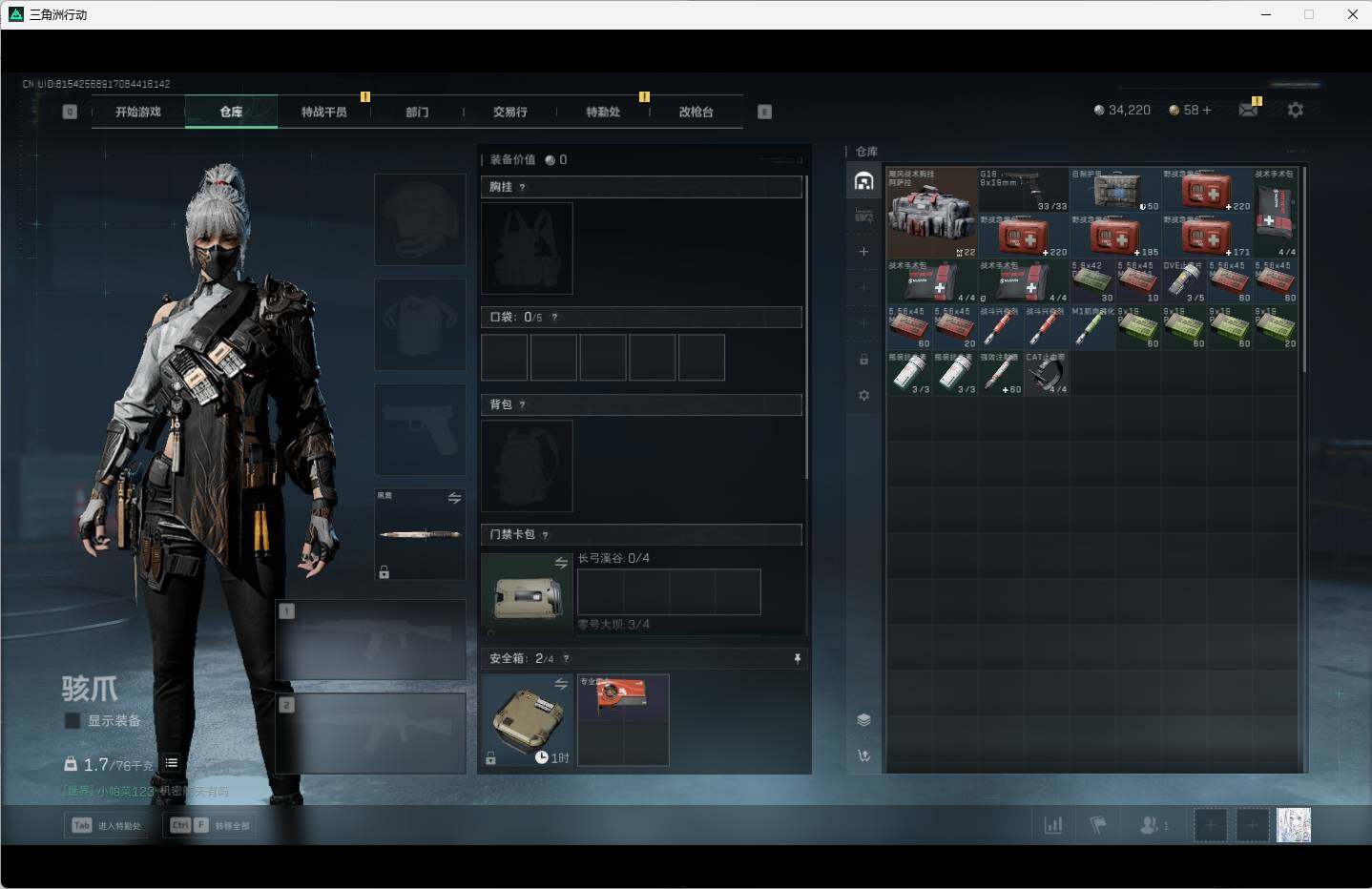Click the second empty squad slot plus
The width and height of the screenshot is (1372, 889).
coord(1253,825)
